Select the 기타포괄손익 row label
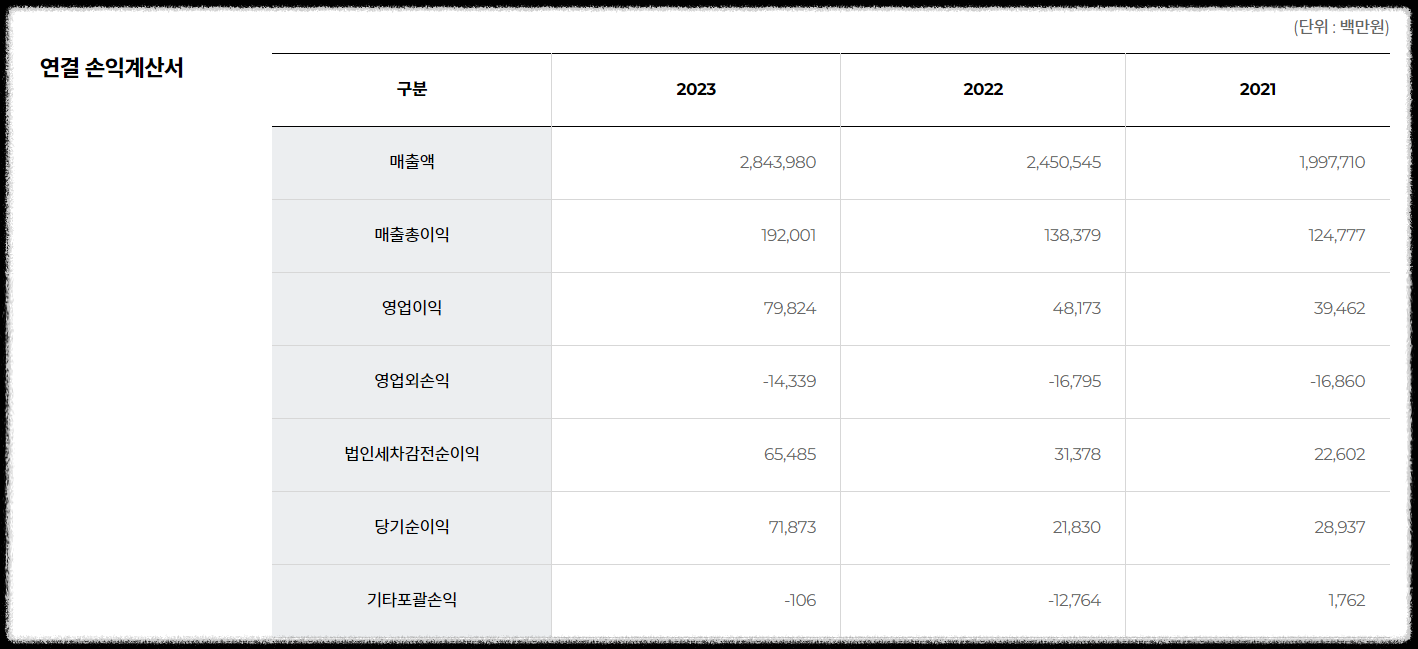This screenshot has height=649, width=1418. point(411,600)
